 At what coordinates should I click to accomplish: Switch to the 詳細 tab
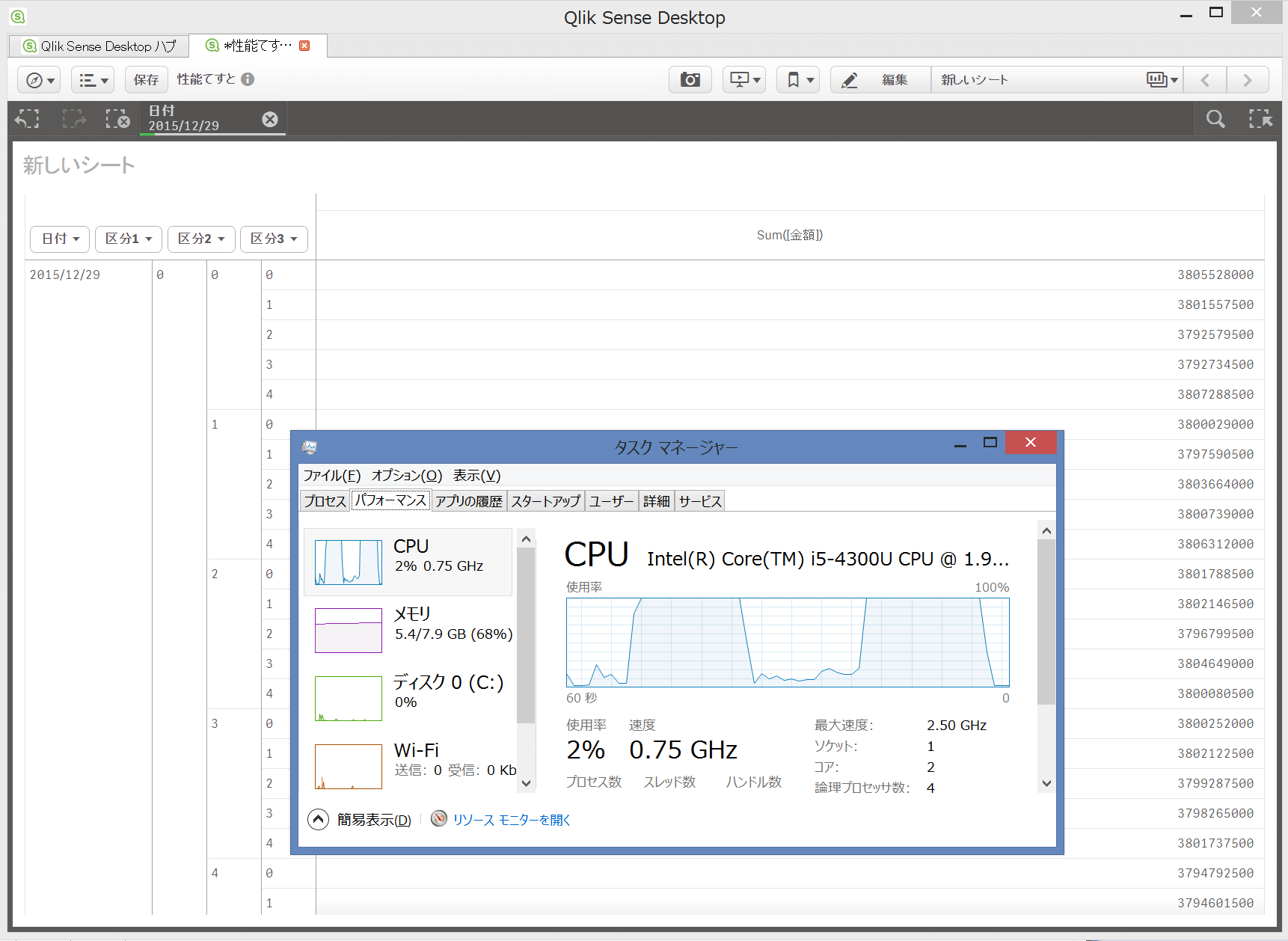(x=657, y=501)
